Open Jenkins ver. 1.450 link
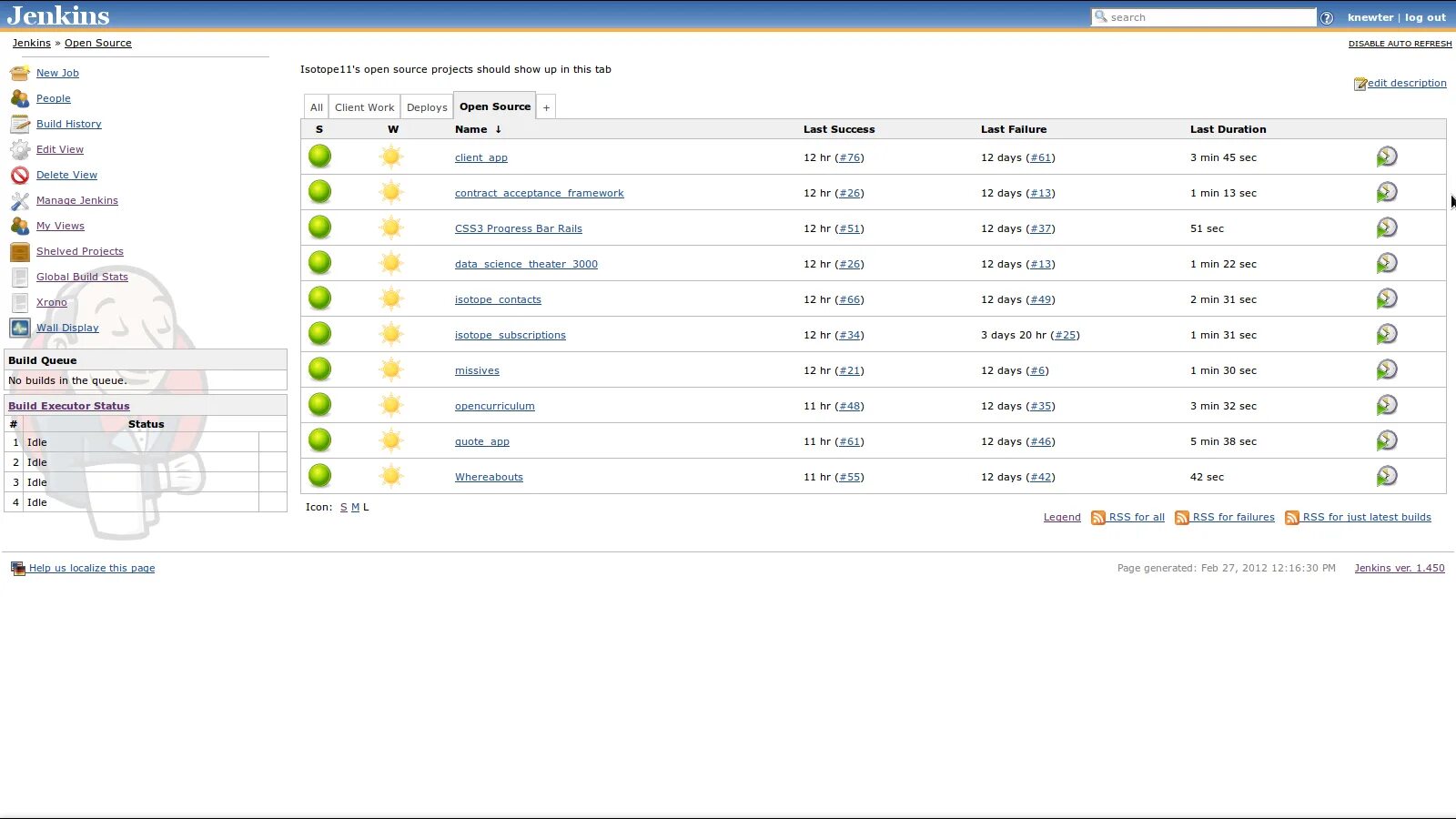Viewport: 1456px width, 819px height. (1400, 568)
